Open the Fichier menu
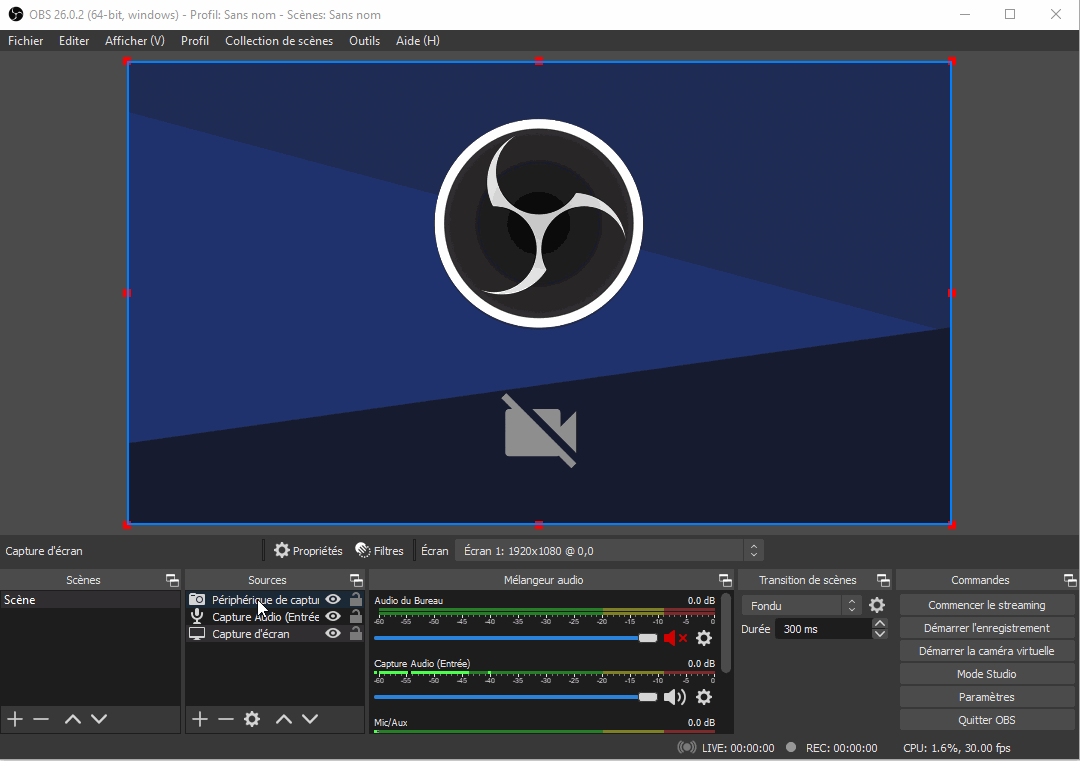Viewport: 1080px width, 761px height. [x=25, y=41]
